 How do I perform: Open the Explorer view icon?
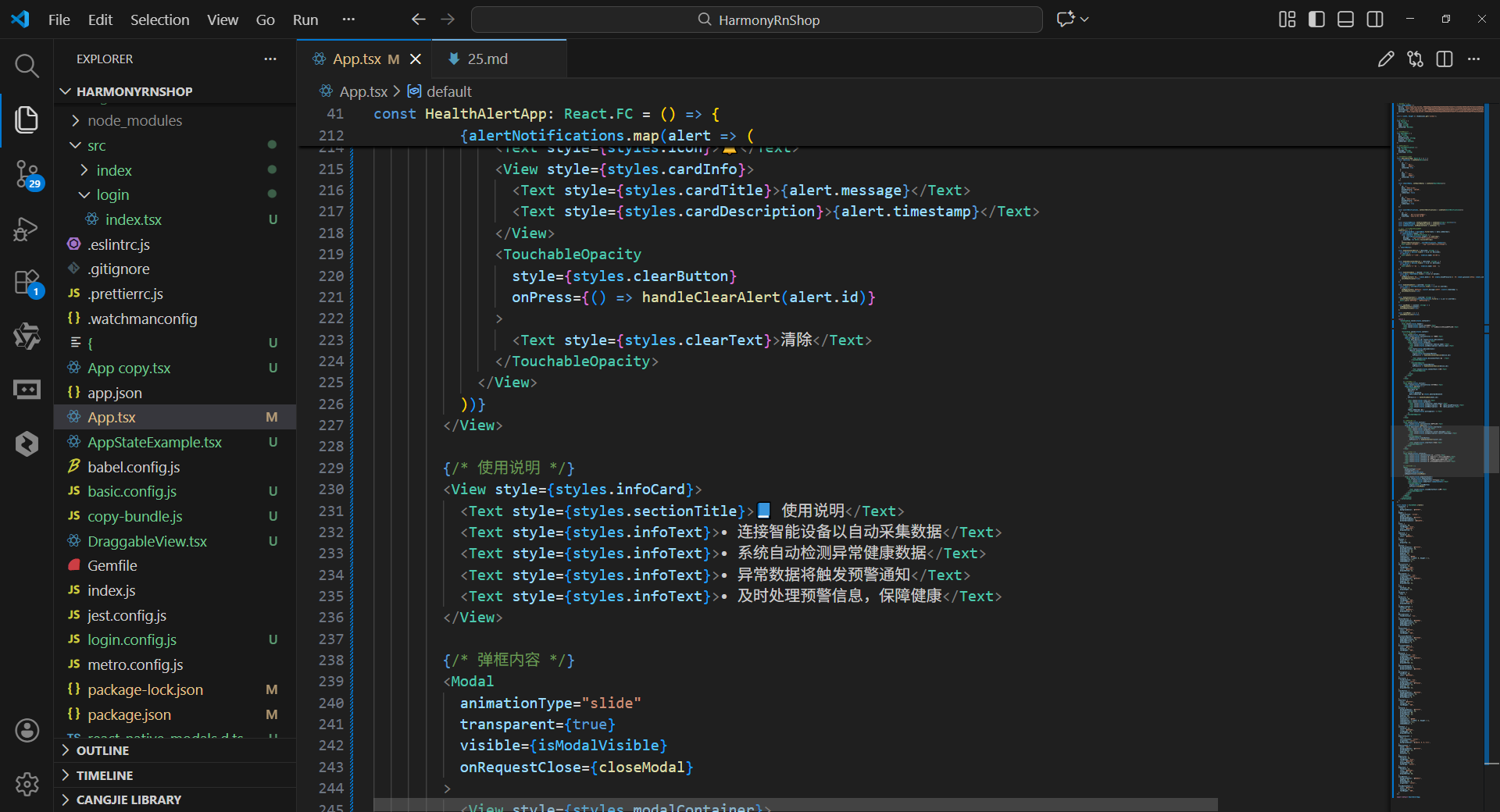point(27,119)
